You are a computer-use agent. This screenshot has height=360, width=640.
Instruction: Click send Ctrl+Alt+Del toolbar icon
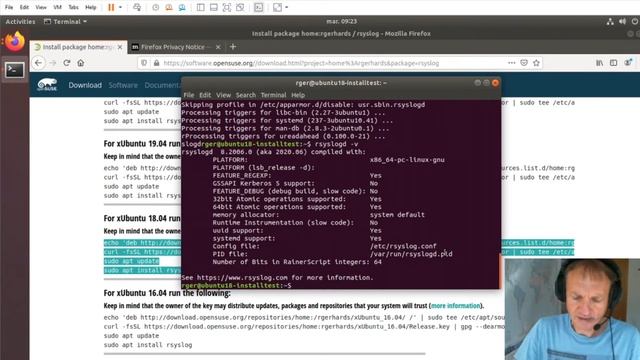tap(137, 7)
